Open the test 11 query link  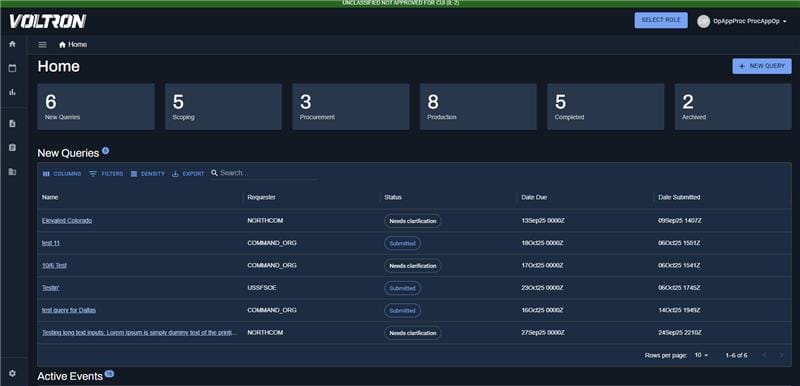(x=51, y=243)
